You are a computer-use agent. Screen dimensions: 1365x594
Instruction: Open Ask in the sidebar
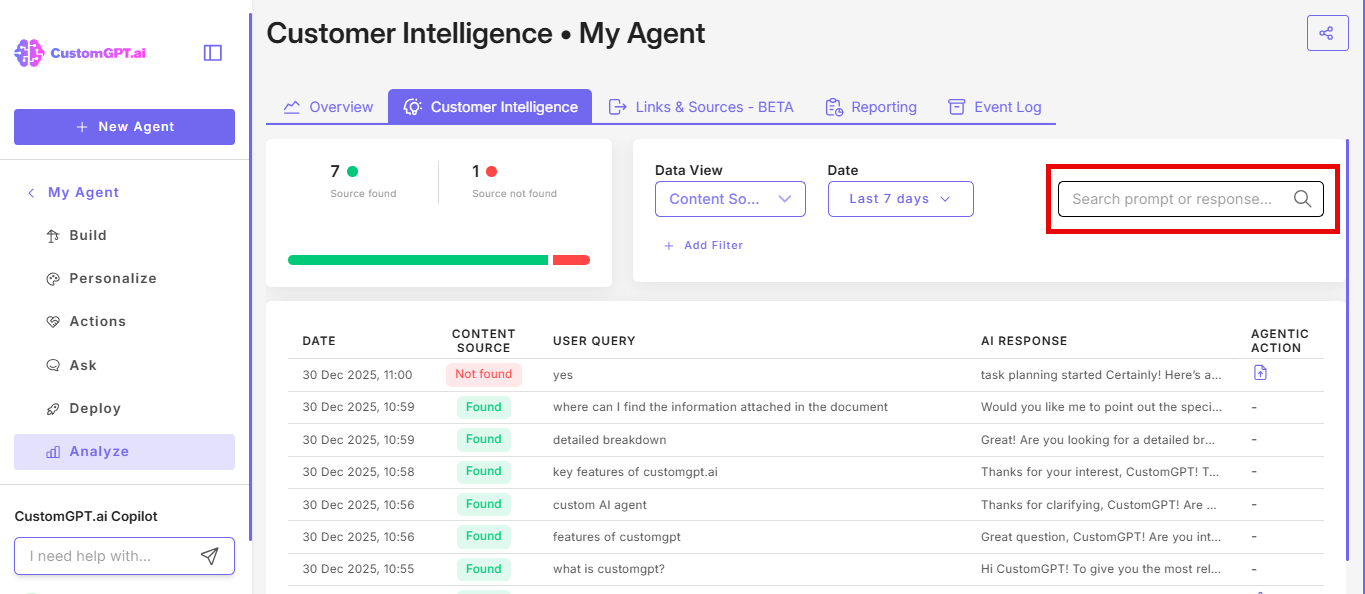pyautogui.click(x=124, y=366)
